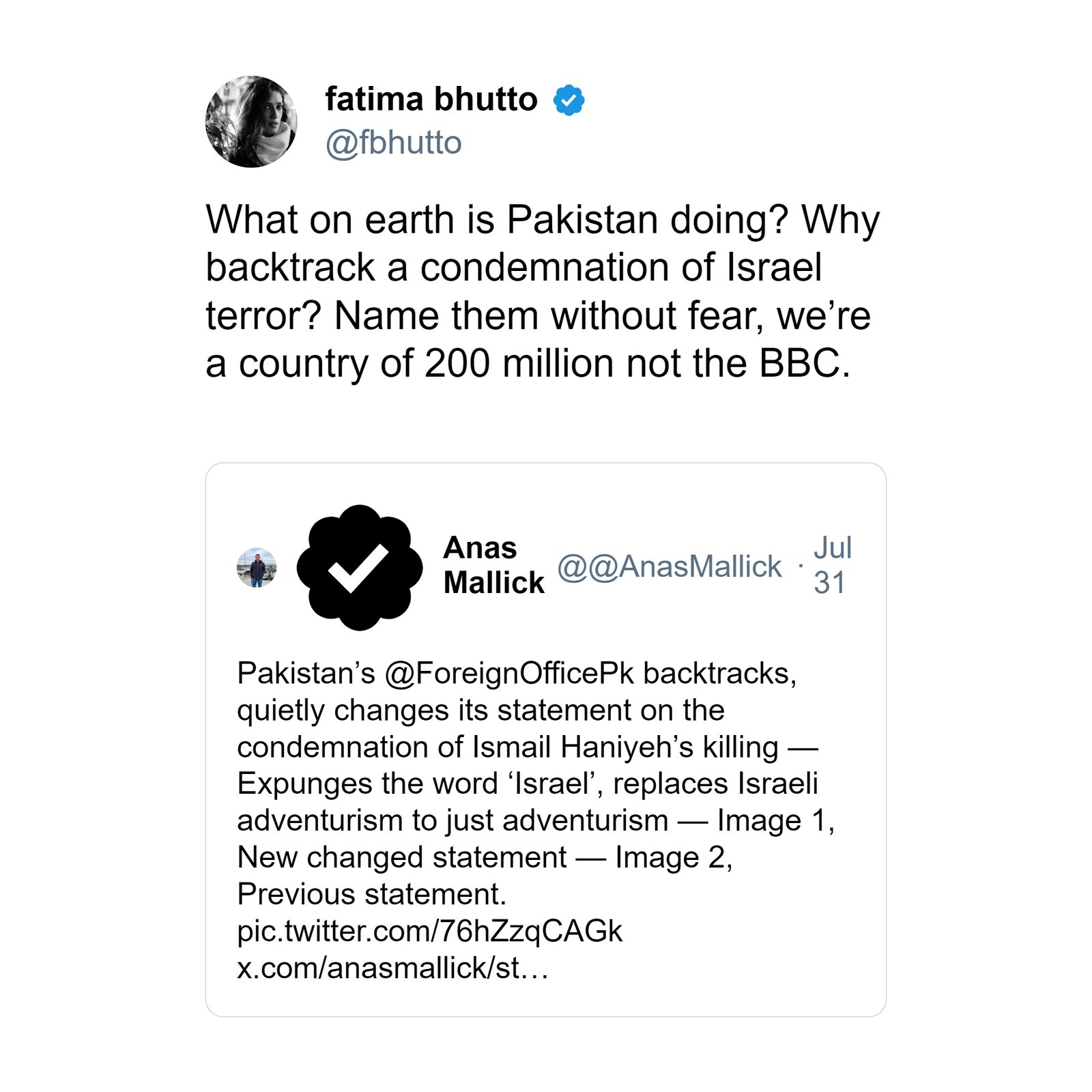Click the "Image 2" text in quote
The image size is (1092, 1092).
(x=673, y=857)
